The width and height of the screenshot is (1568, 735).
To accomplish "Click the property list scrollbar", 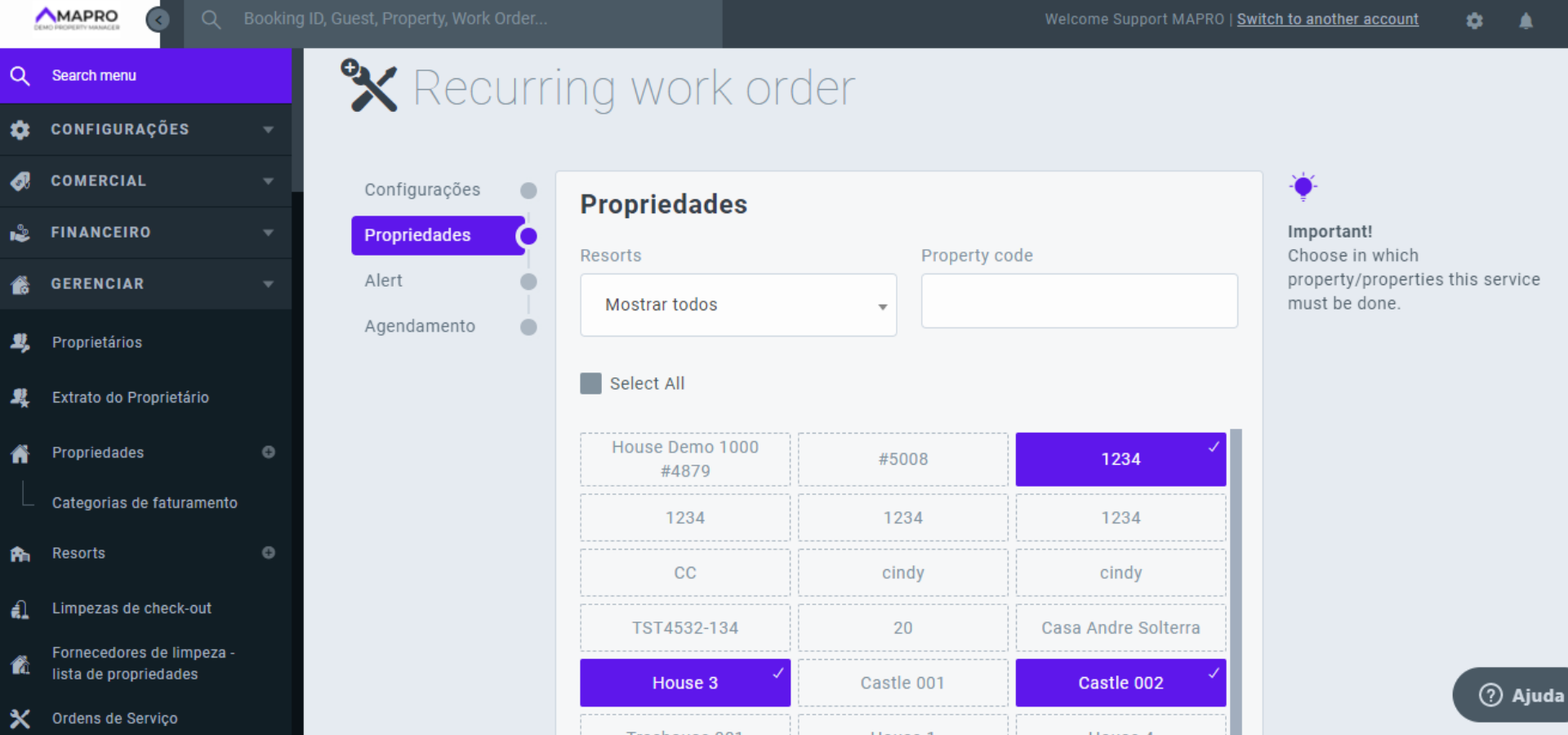I will (1236, 572).
